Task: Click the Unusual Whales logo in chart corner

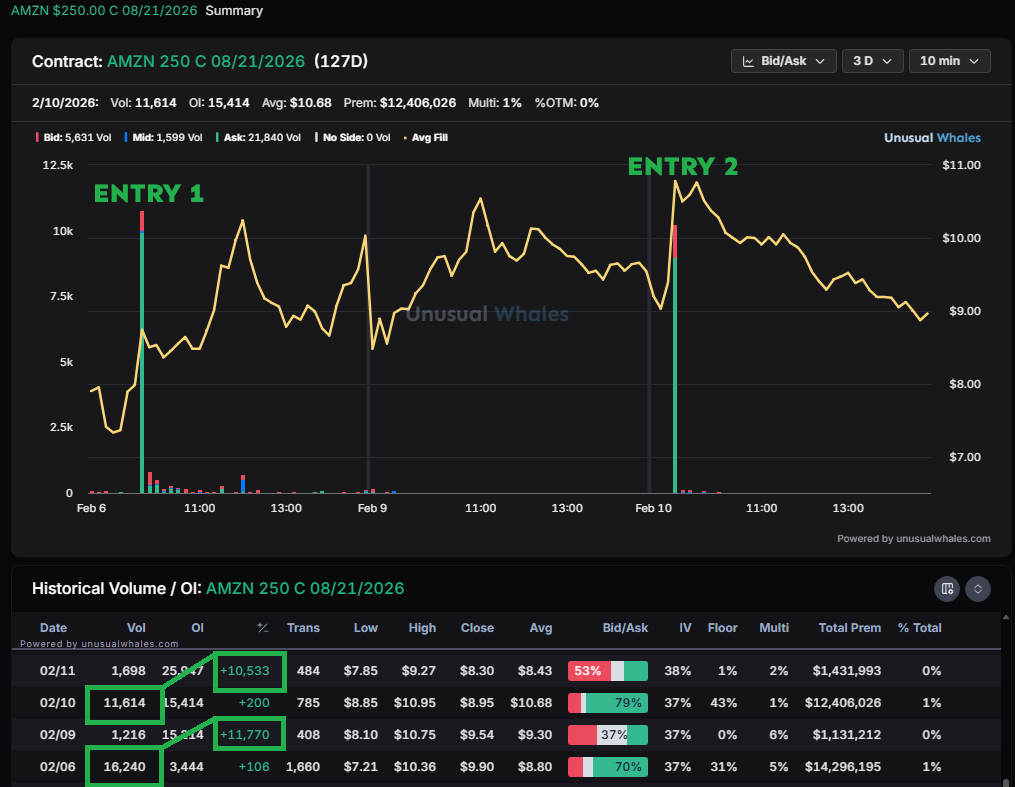Action: 932,138
